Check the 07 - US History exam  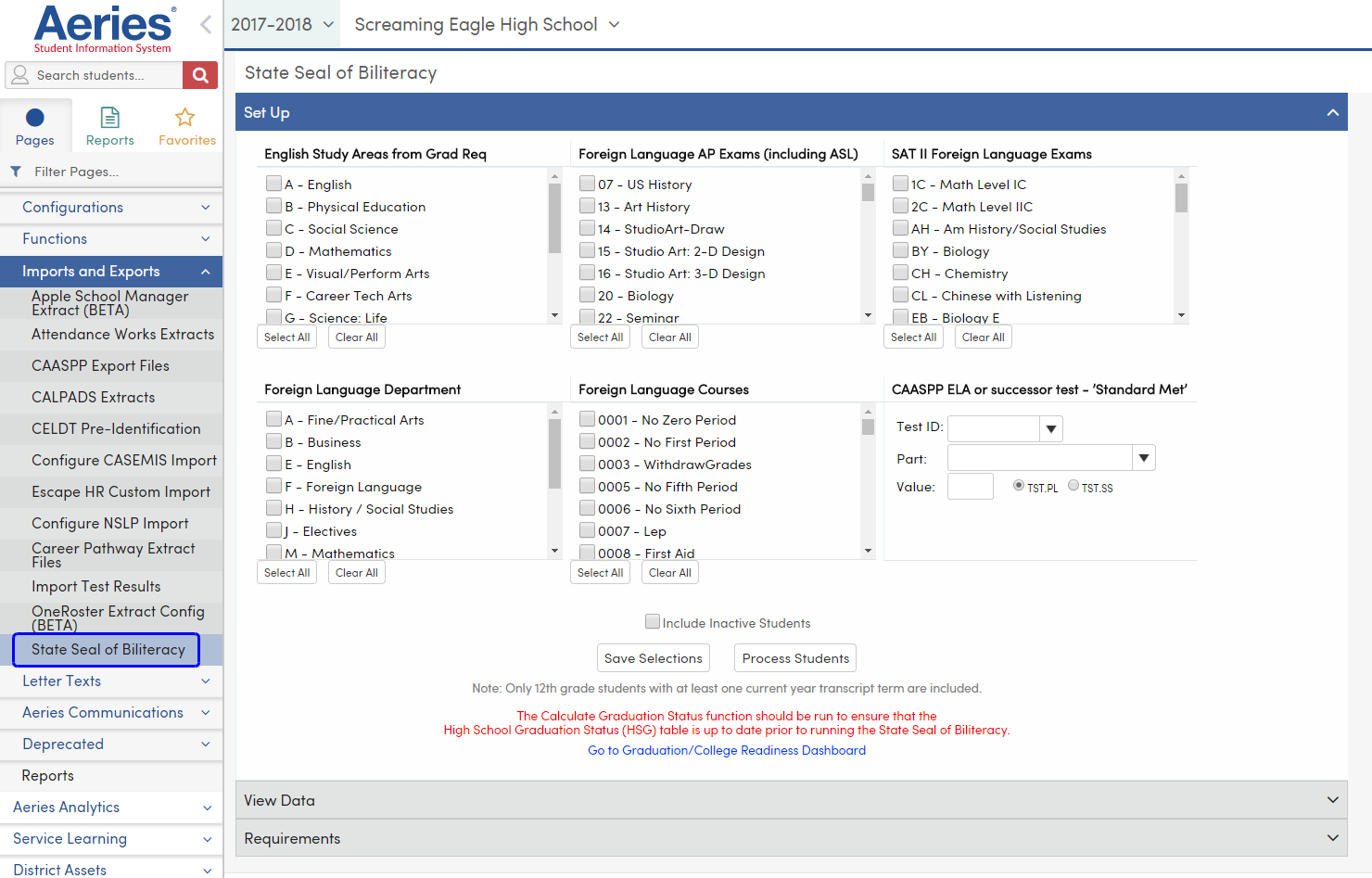coord(586,184)
